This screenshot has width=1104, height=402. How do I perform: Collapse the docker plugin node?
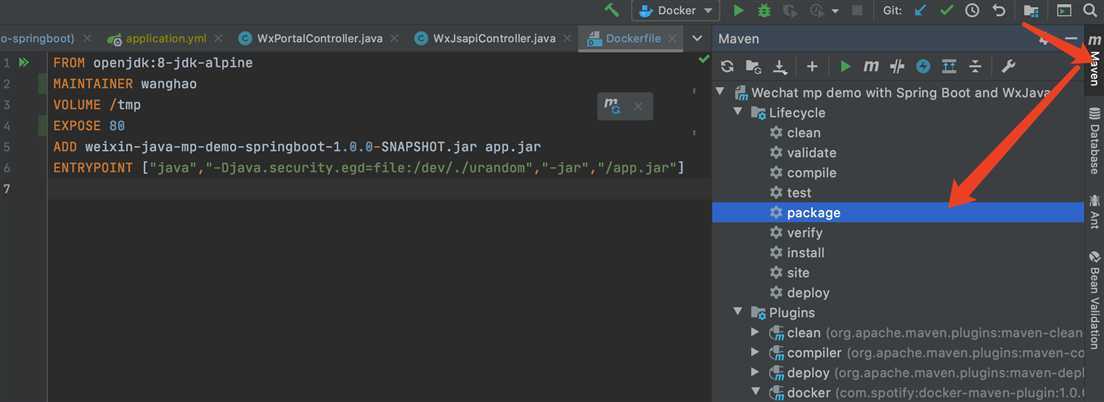click(755, 393)
